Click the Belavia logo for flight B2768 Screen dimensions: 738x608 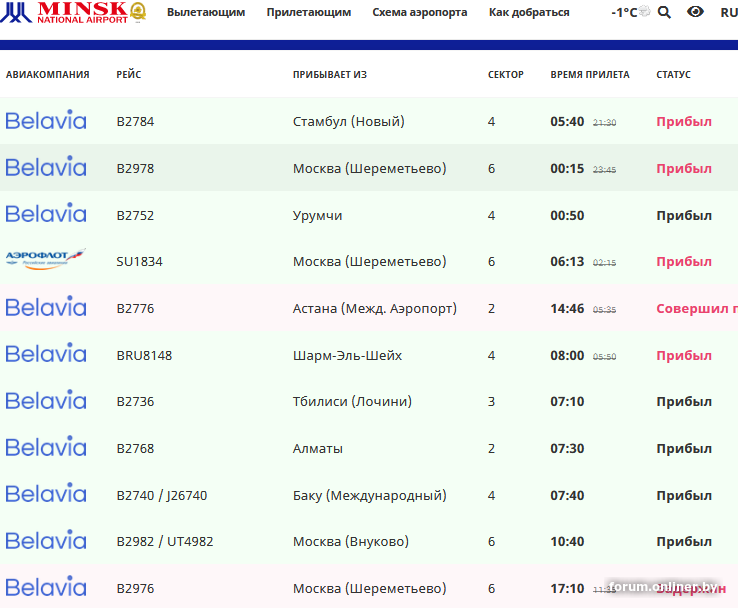[46, 447]
